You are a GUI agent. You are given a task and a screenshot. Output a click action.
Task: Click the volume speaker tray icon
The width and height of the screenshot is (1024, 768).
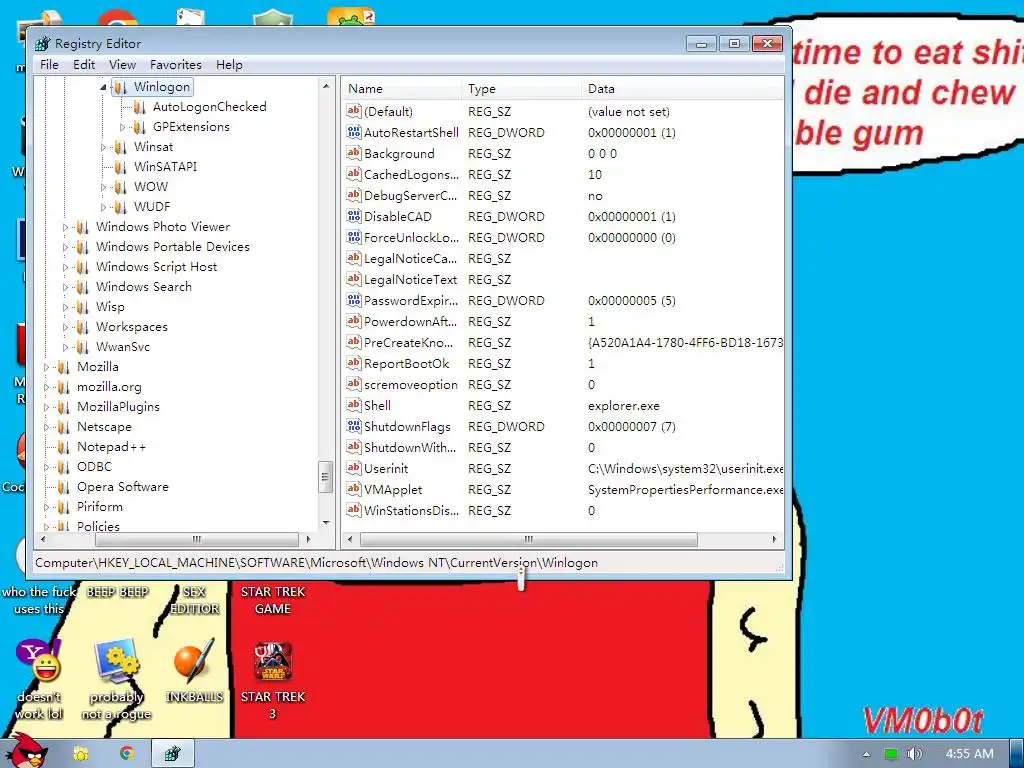[x=914, y=754]
